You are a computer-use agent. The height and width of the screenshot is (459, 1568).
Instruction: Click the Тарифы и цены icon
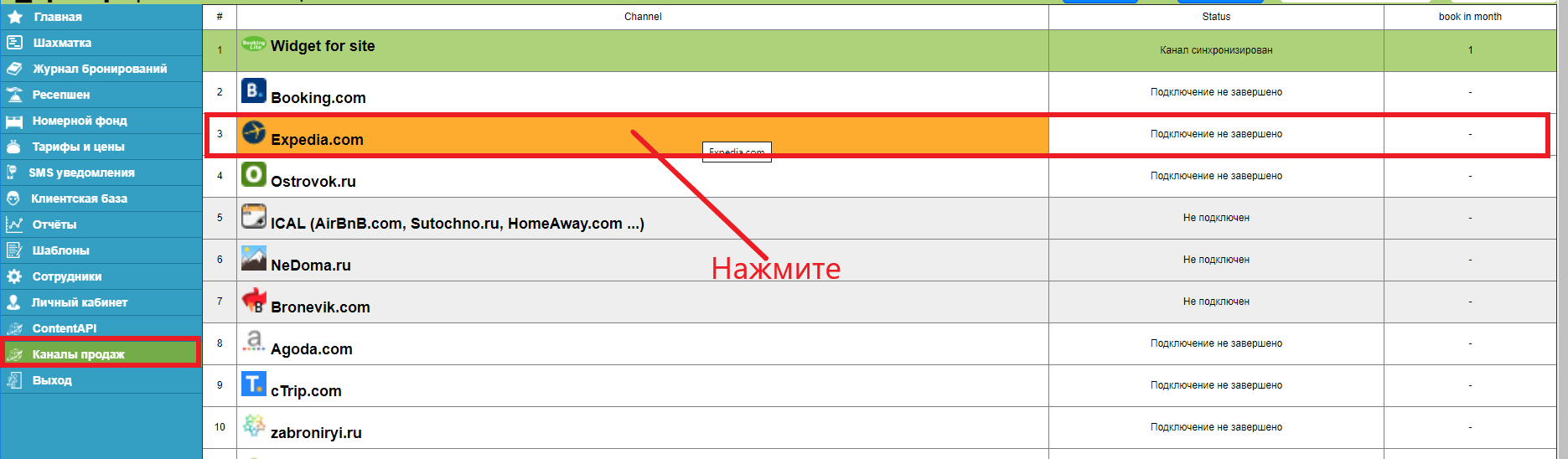(x=13, y=147)
